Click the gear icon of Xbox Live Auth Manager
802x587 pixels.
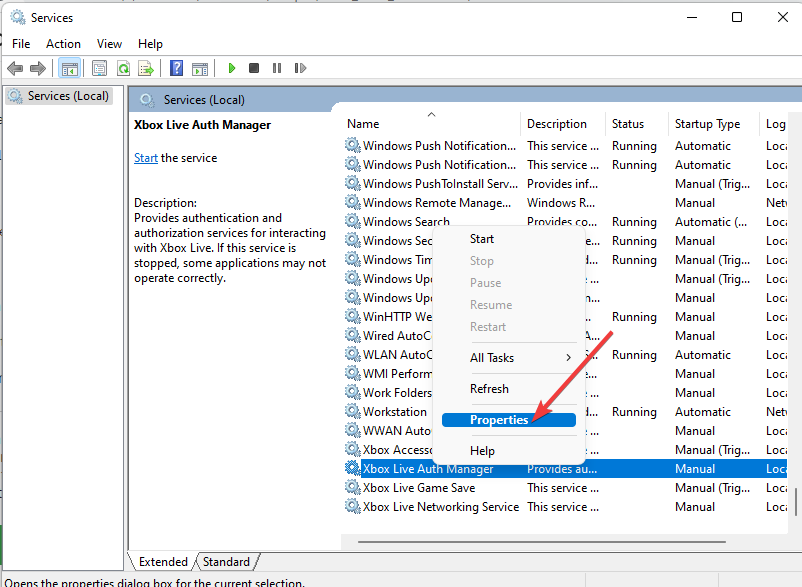coord(352,468)
